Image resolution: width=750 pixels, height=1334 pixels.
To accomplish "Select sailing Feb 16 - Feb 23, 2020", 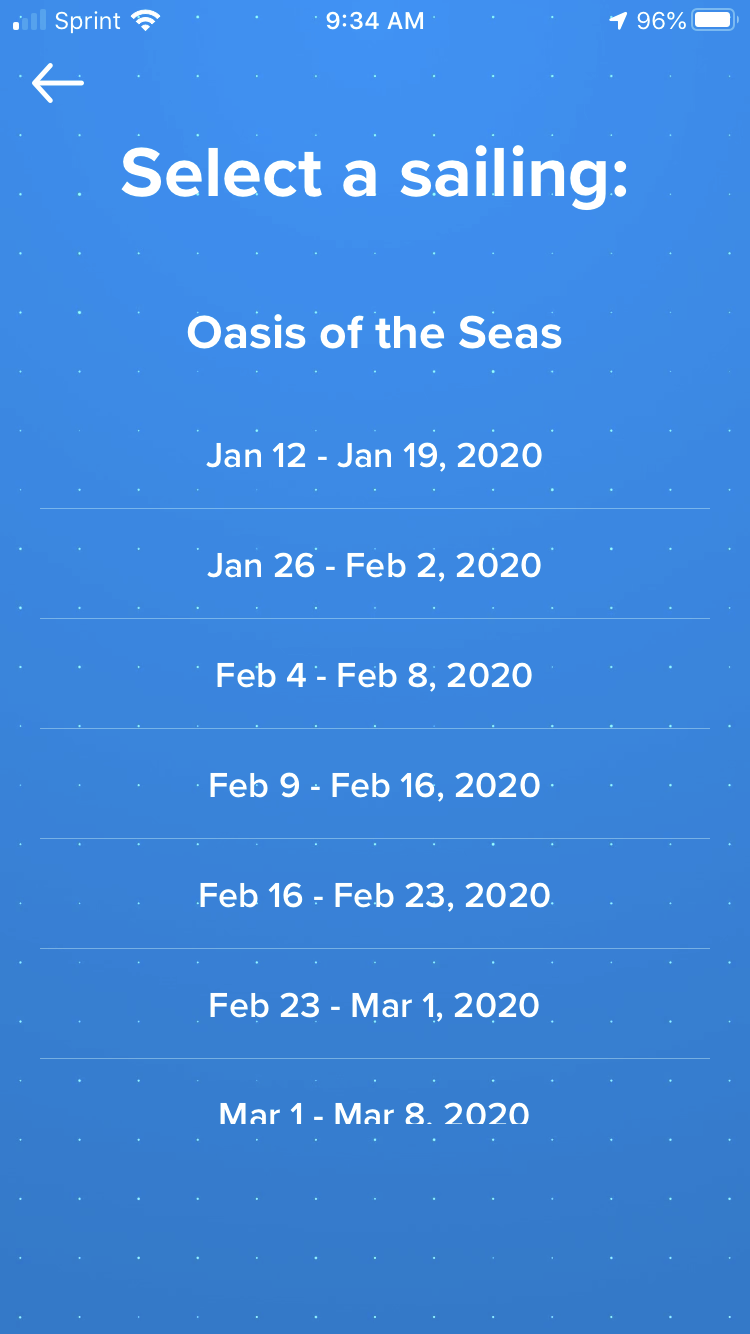I will pos(375,895).
